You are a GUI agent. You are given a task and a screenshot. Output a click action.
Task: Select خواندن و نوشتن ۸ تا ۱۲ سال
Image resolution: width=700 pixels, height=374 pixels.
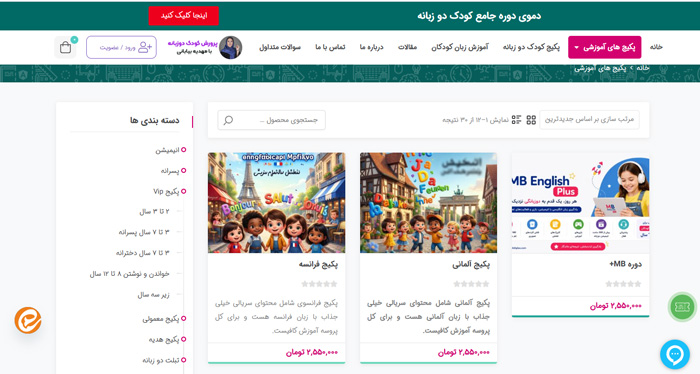point(129,274)
